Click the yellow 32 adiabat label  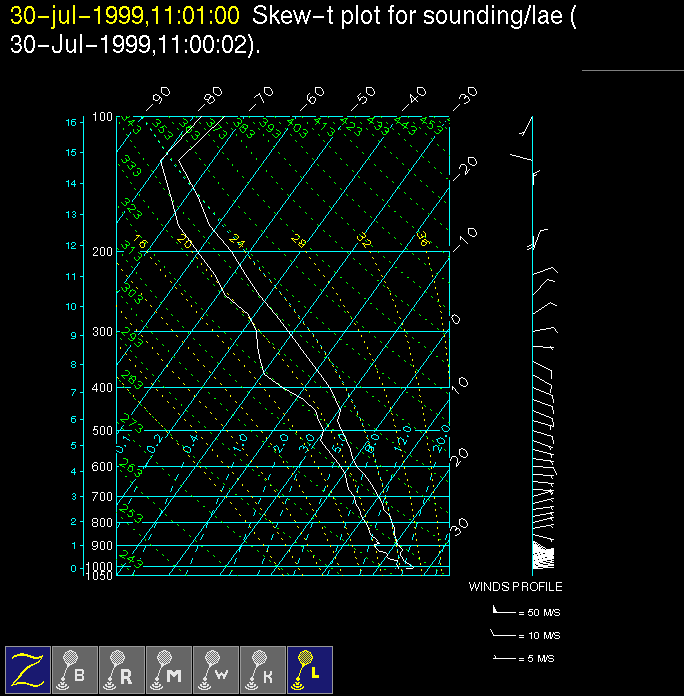click(364, 244)
